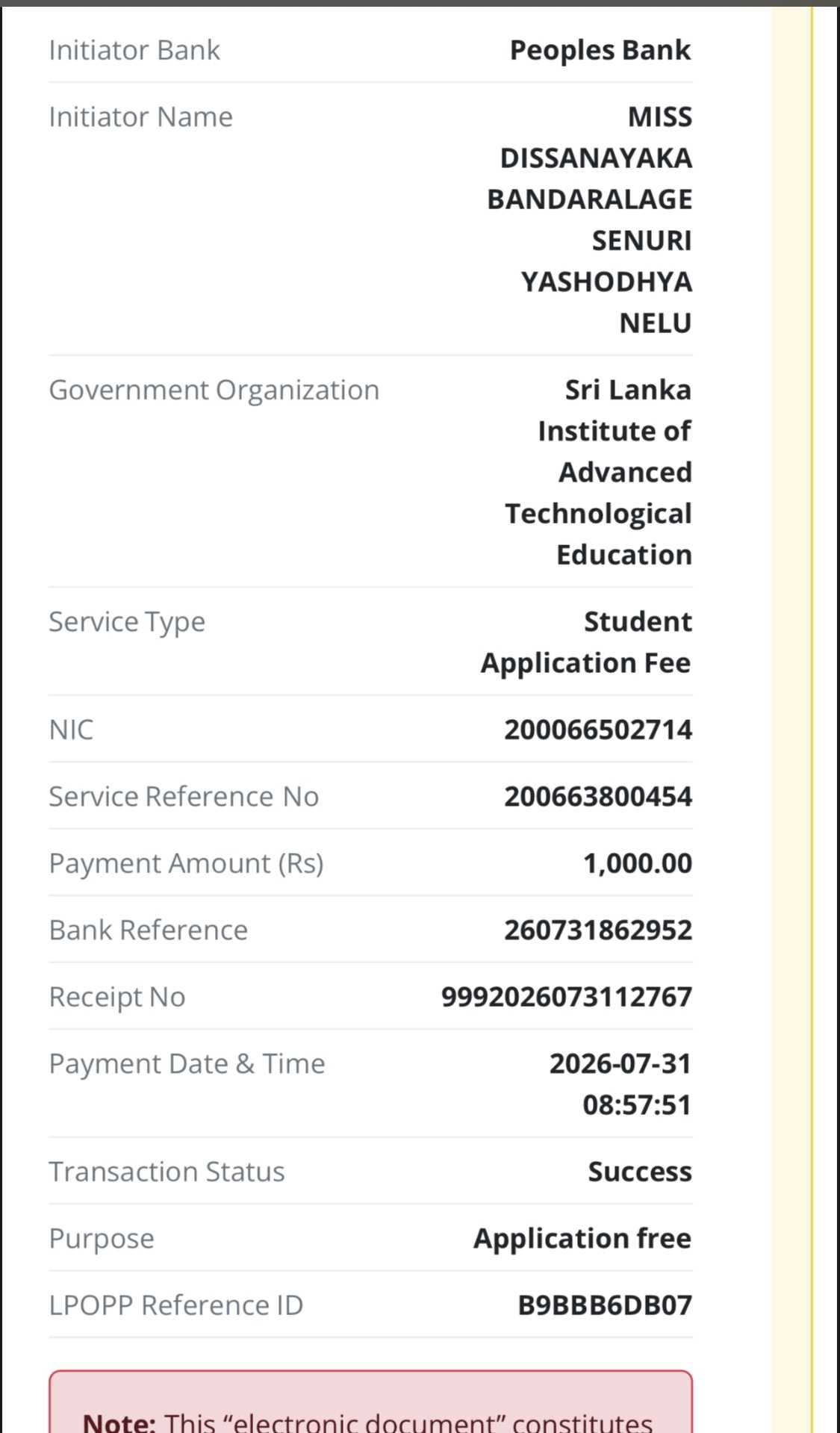This screenshot has width=840, height=1433.
Task: Select LPOPP Reference ID B9BBB6DB07
Action: [x=605, y=1305]
